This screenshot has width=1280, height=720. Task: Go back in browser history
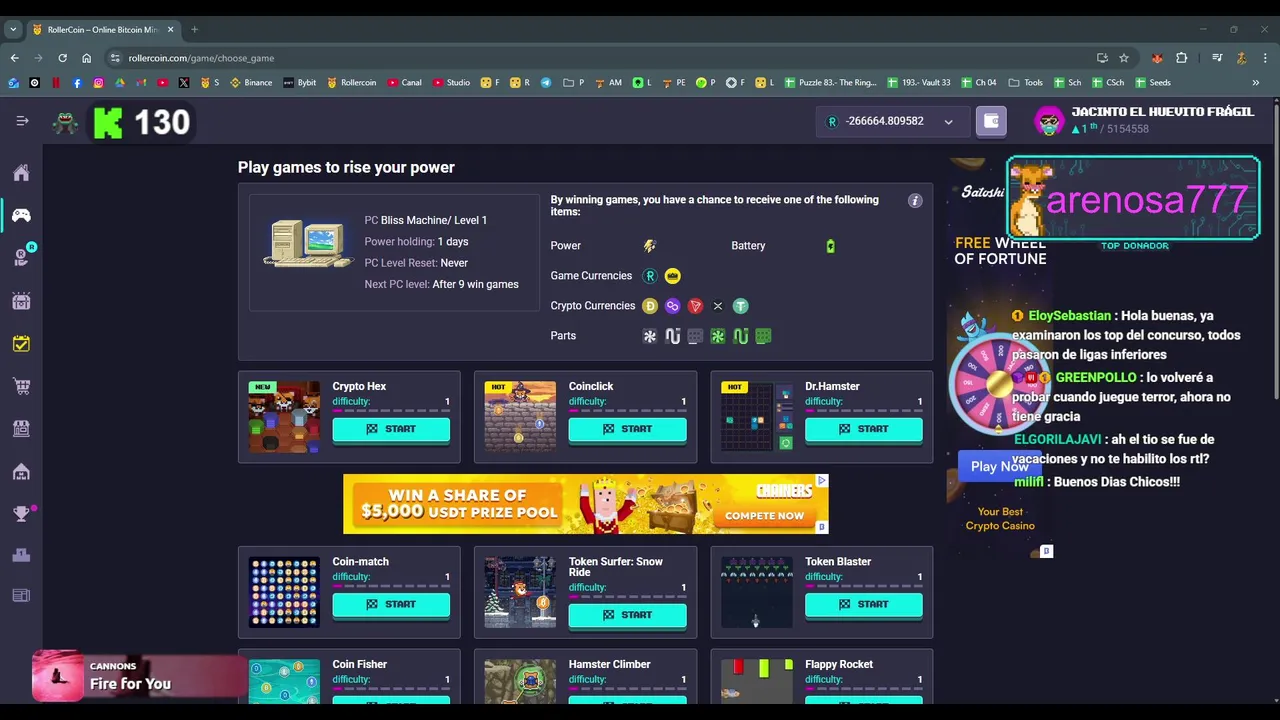(14, 58)
